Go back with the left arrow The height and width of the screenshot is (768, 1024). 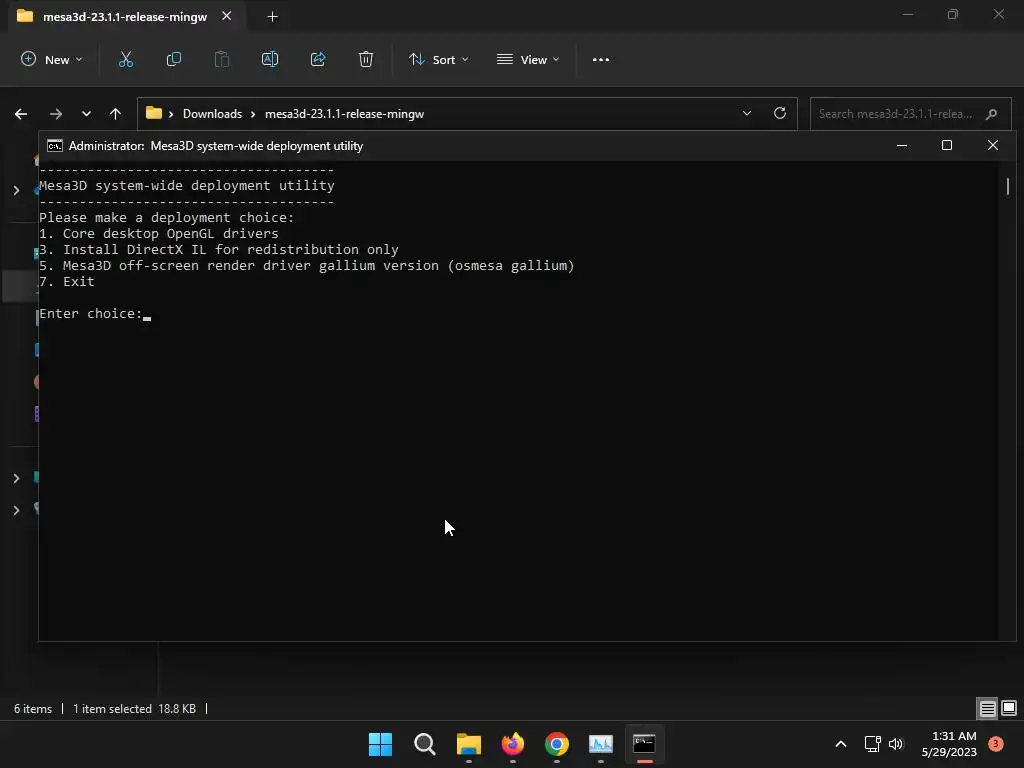tap(21, 114)
